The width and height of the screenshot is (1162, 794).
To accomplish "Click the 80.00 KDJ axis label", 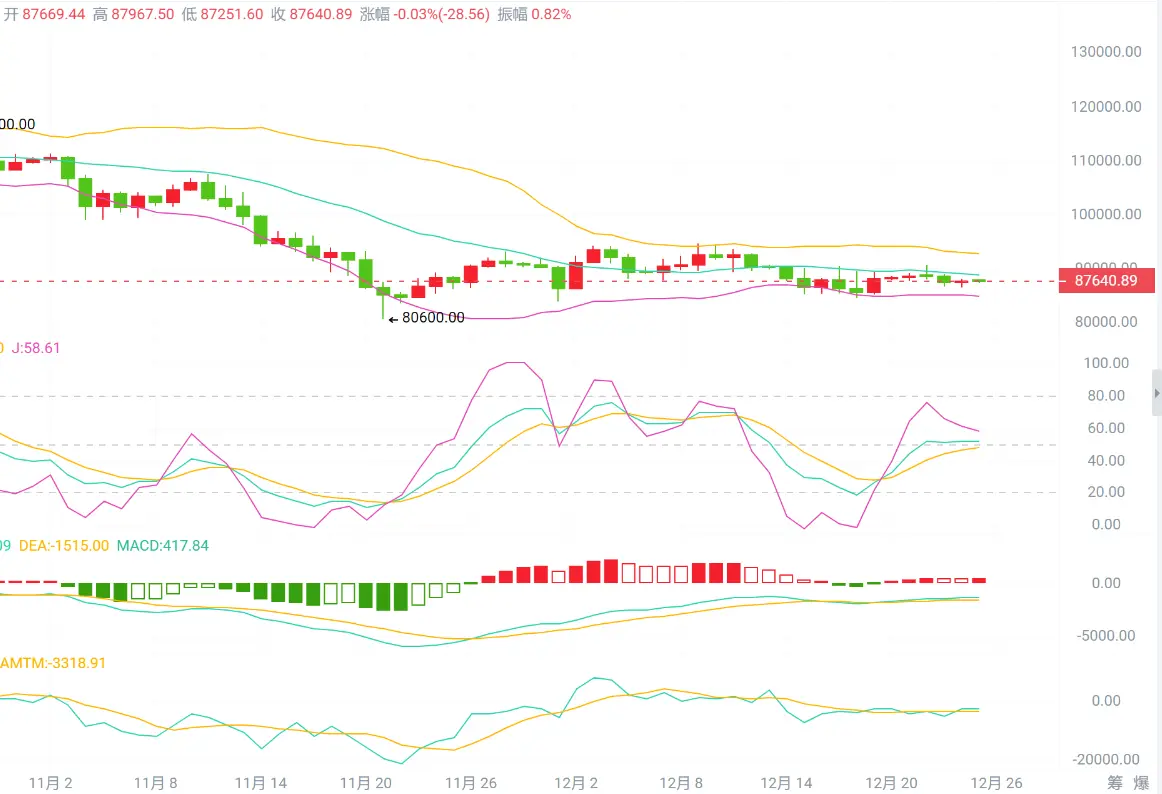I will pos(1106,396).
